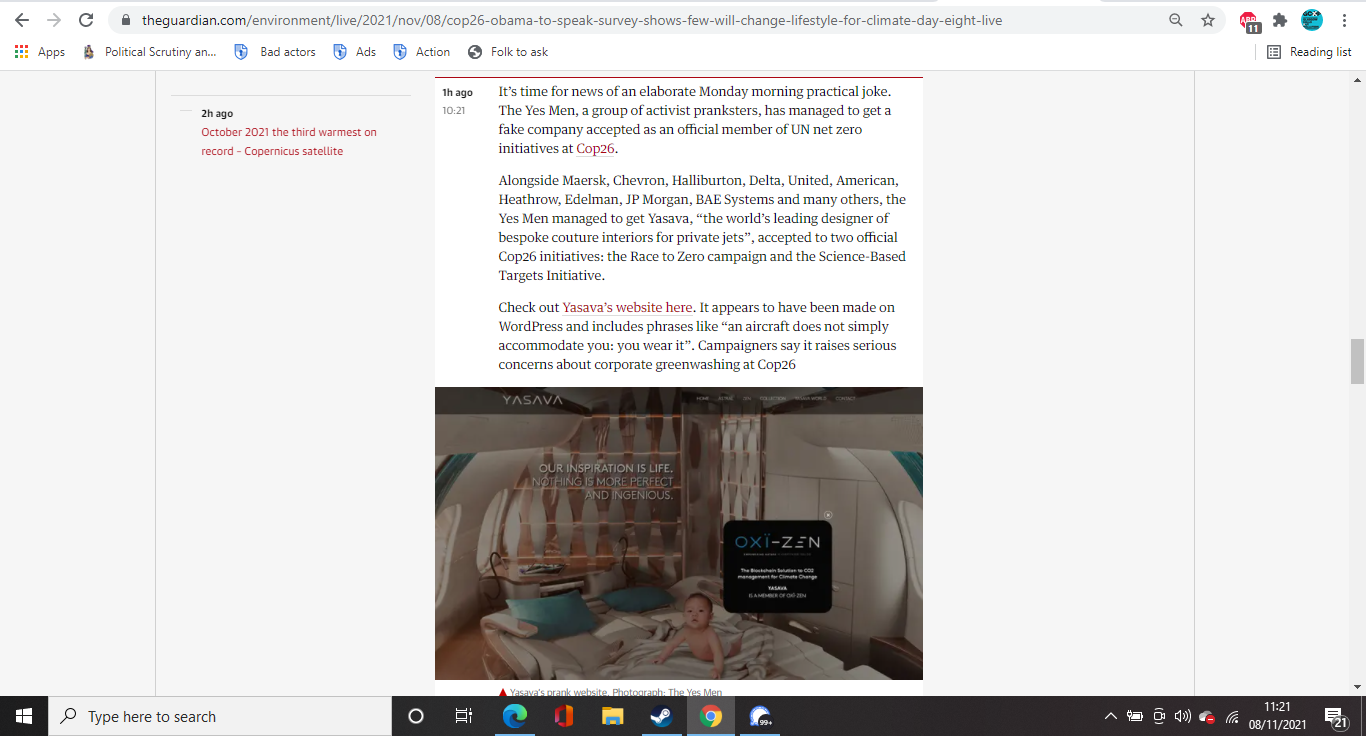
Task: Open the volume control
Action: pos(1183,716)
